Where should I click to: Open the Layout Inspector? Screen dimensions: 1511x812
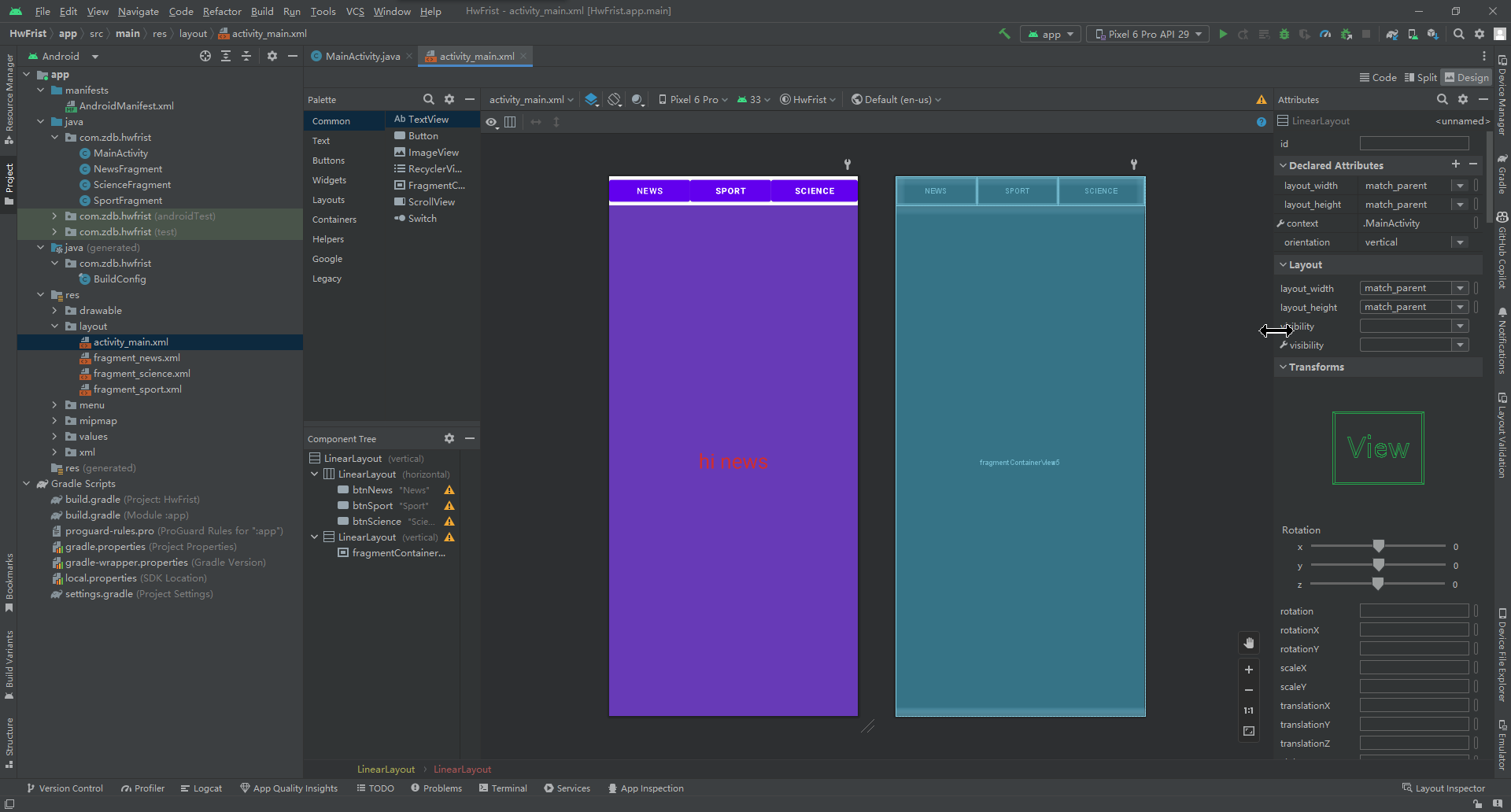point(1443,788)
